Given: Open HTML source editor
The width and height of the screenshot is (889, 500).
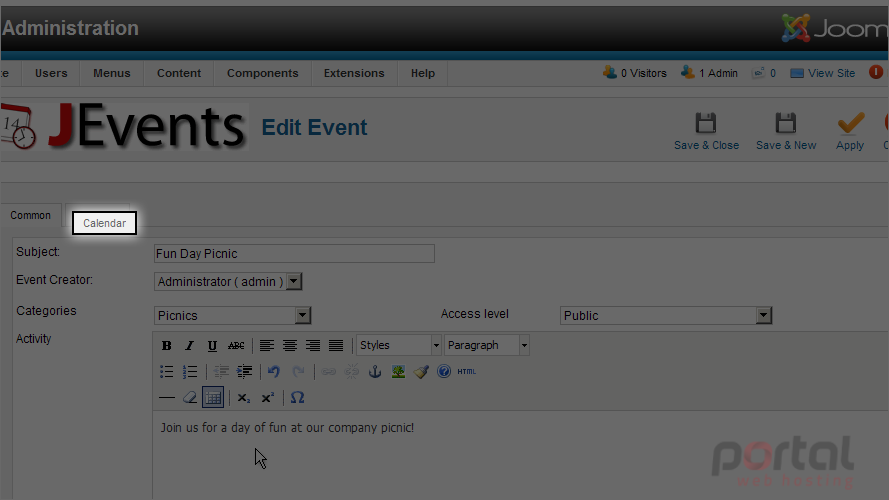Looking at the screenshot, I should click(x=467, y=372).
